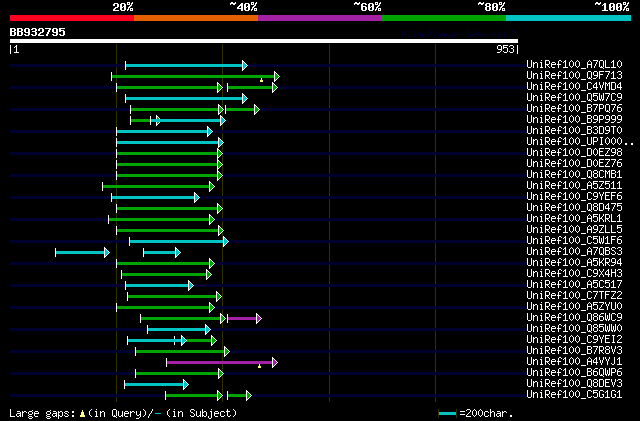The height and width of the screenshot is (421, 640).
Task: Click the cyan alignment bar for A7QL10
Action: [x=186, y=65]
